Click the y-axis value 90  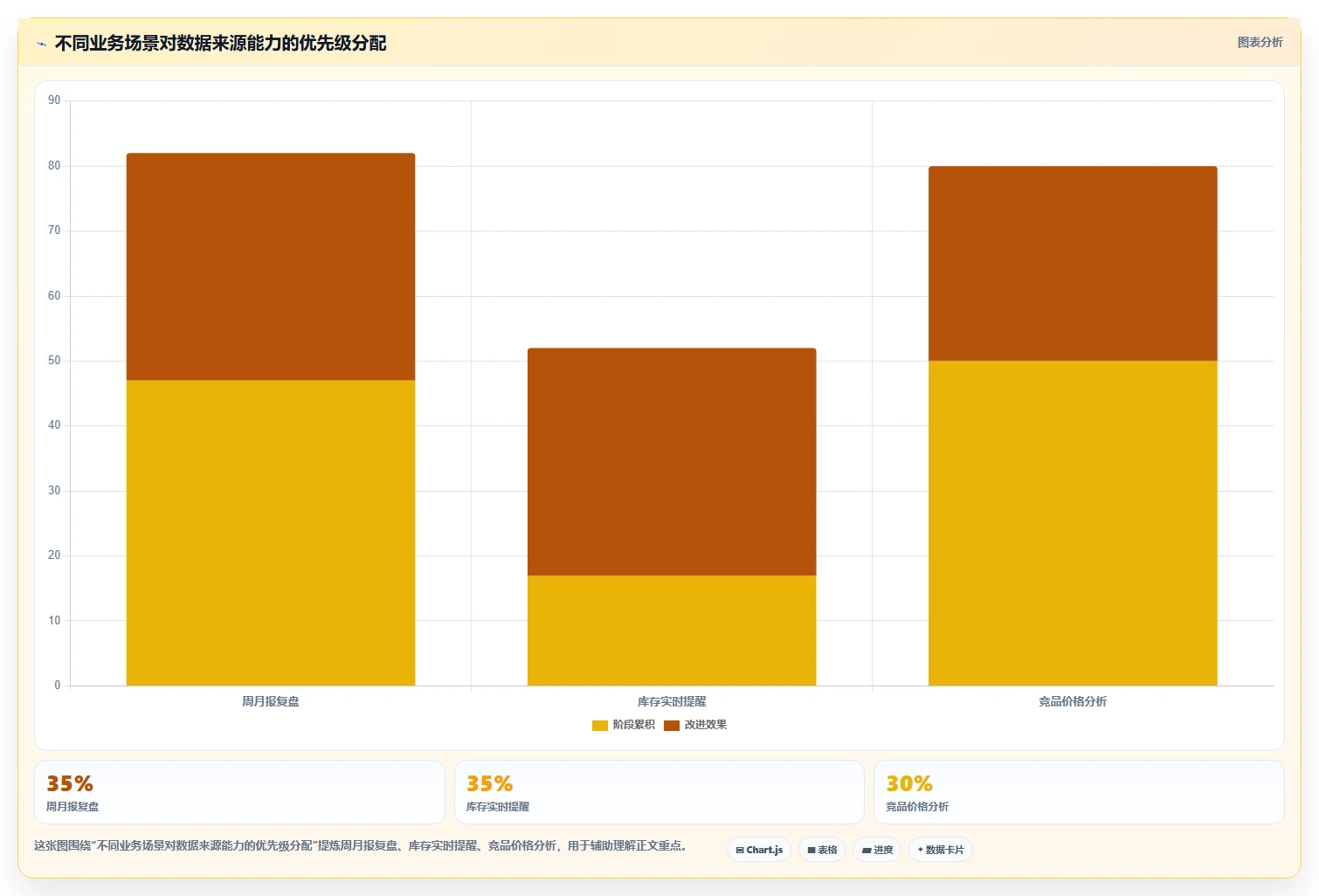(54, 100)
